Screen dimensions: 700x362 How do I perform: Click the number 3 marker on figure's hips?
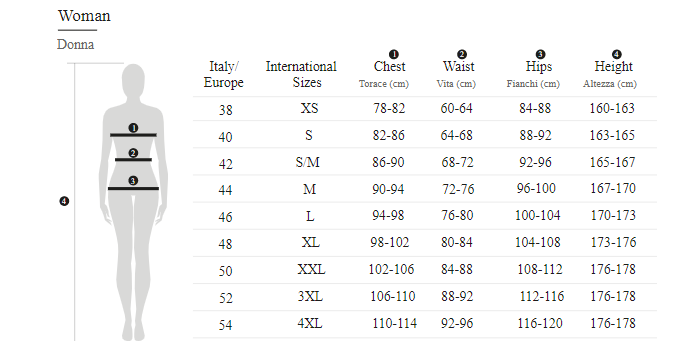tap(133, 180)
